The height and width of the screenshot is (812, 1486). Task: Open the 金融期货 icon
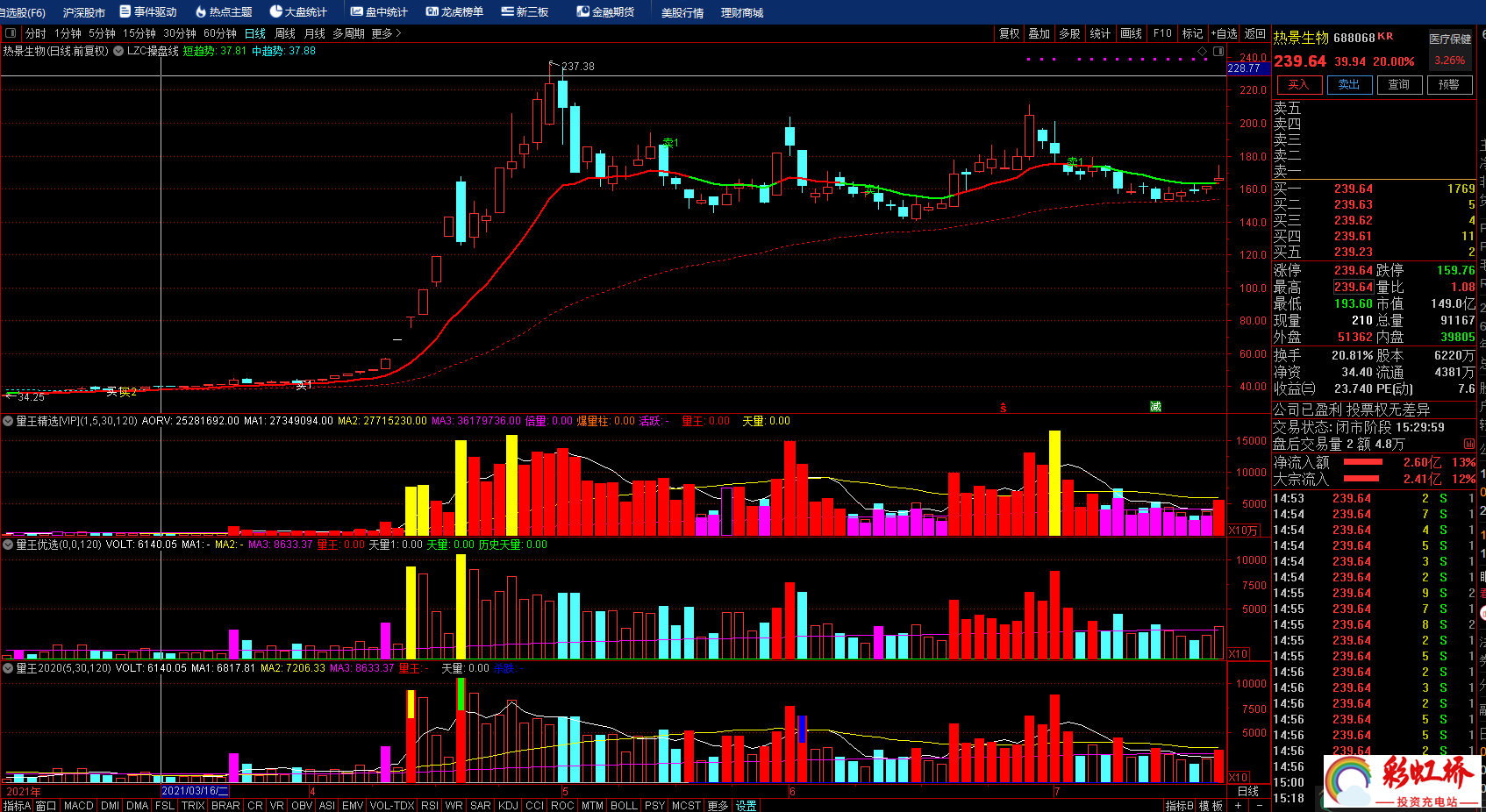pyautogui.click(x=582, y=11)
